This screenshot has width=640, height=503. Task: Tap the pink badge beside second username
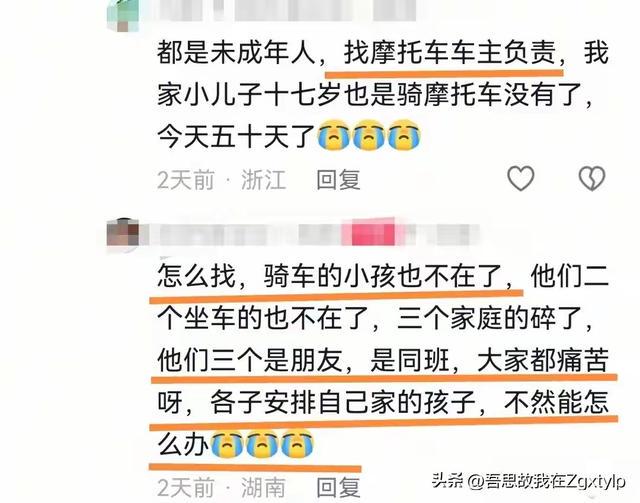[x=373, y=233]
